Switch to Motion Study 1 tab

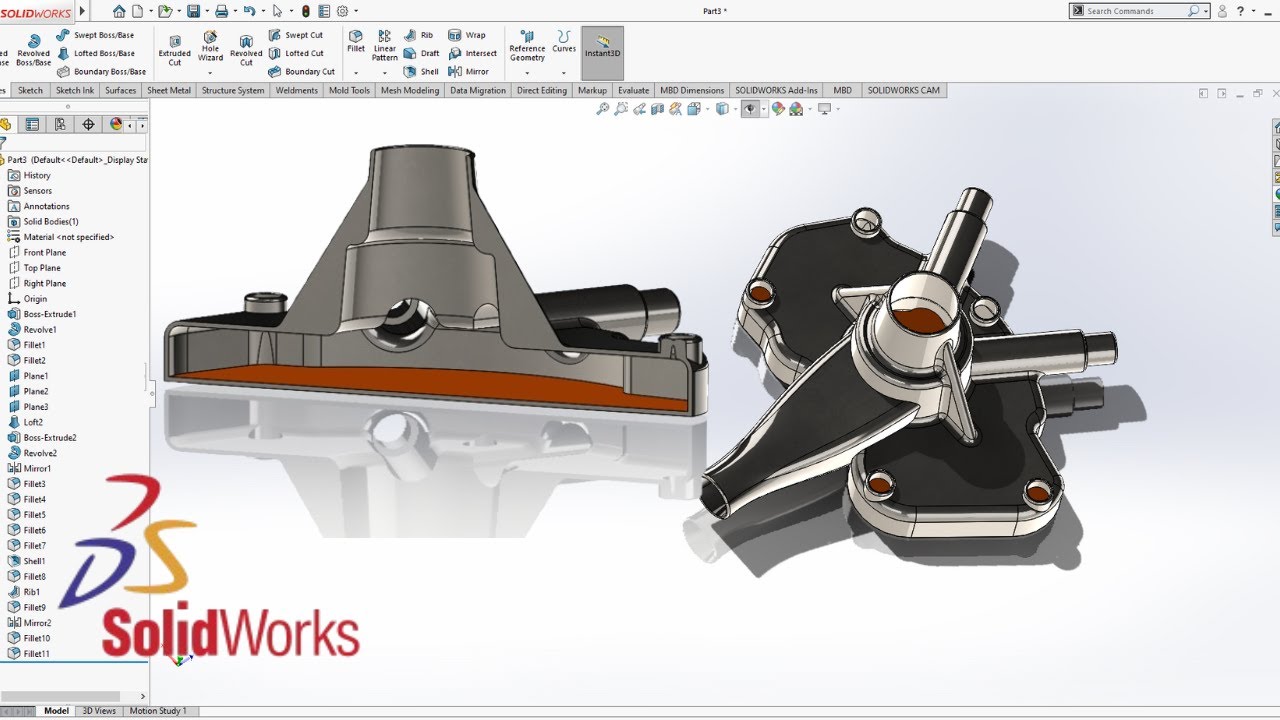pyautogui.click(x=158, y=711)
